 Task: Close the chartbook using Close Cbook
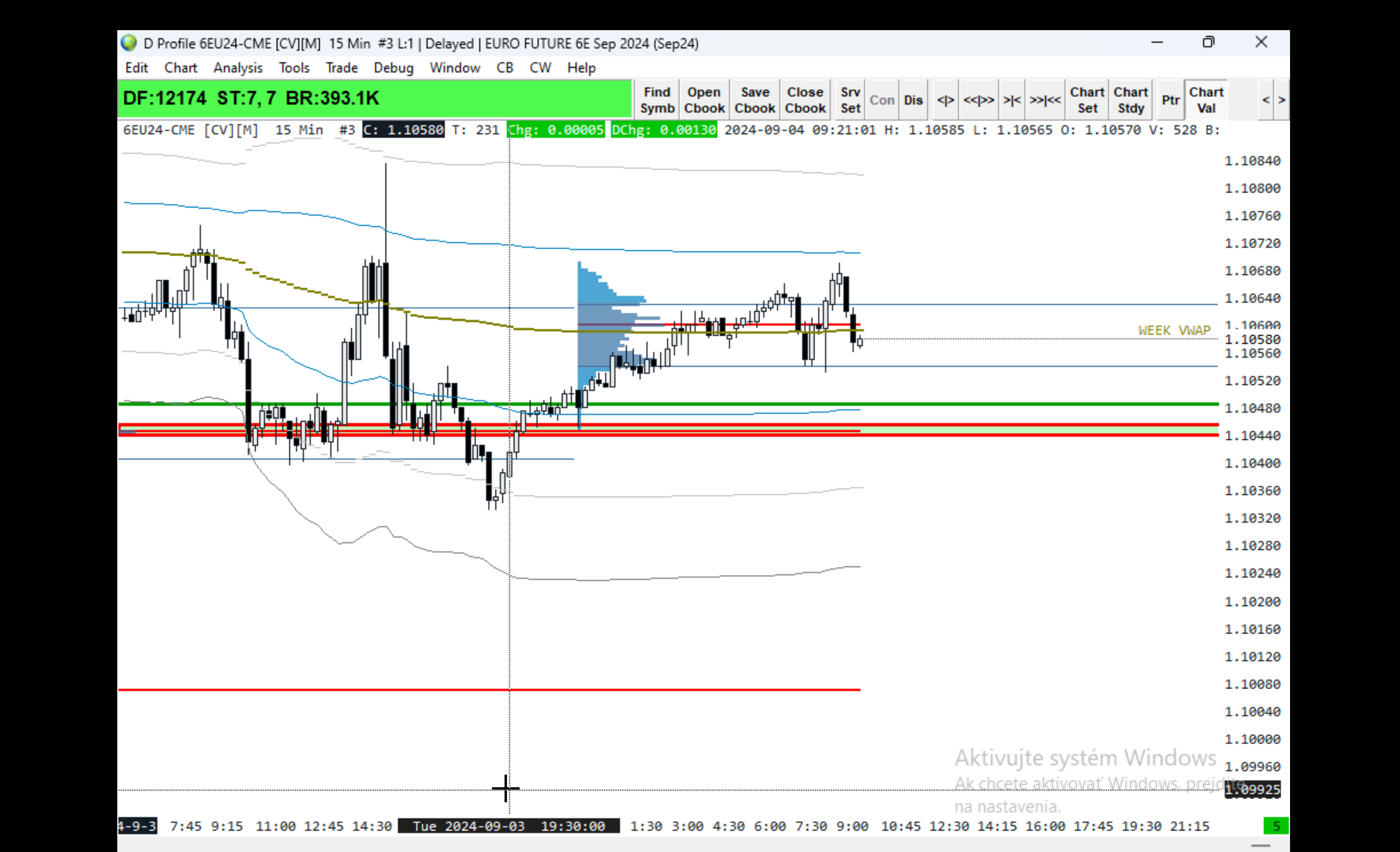805,100
